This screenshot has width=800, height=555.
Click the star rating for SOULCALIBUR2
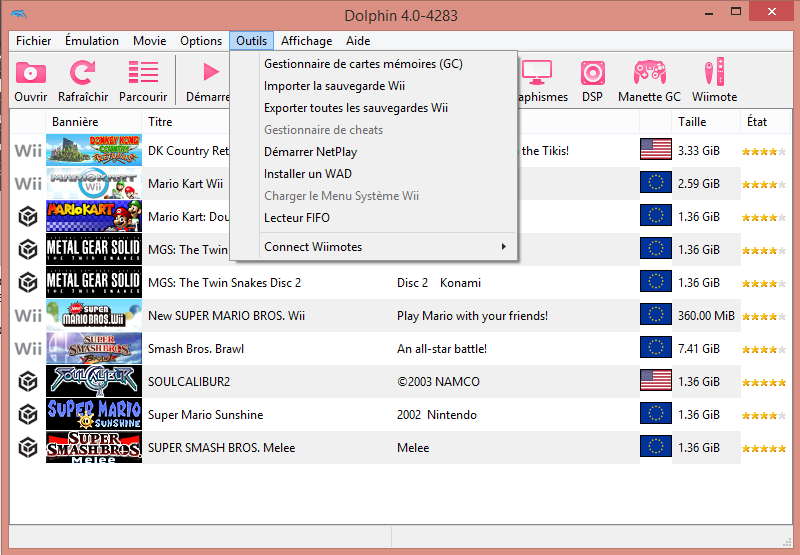click(x=764, y=383)
